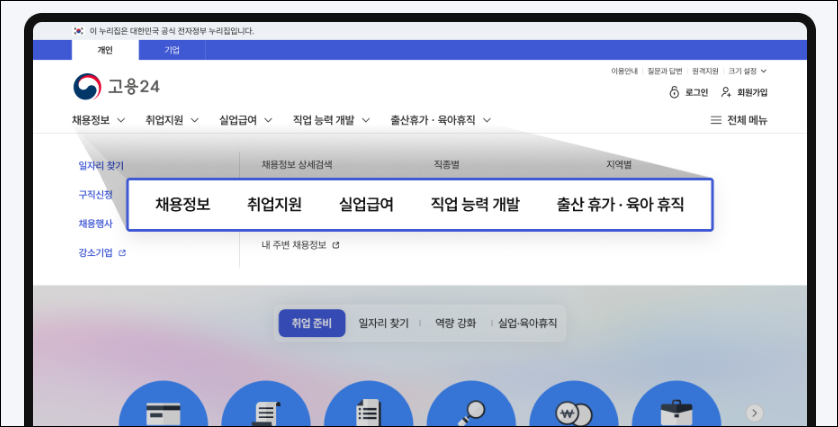Select the 역량 강화 pill tab
Image resolution: width=838 pixels, height=427 pixels.
[x=455, y=323]
